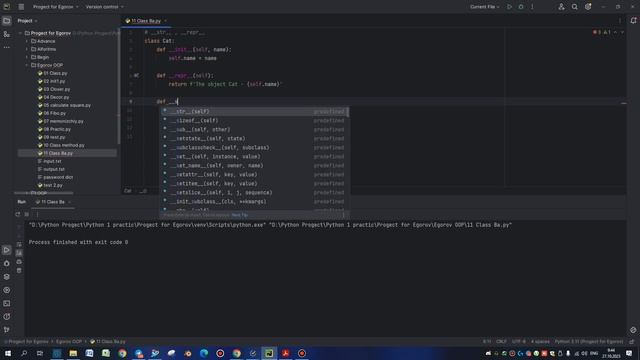640x360 pixels.
Task: Click the Next Tip link in completion popup
Action: pos(239,215)
